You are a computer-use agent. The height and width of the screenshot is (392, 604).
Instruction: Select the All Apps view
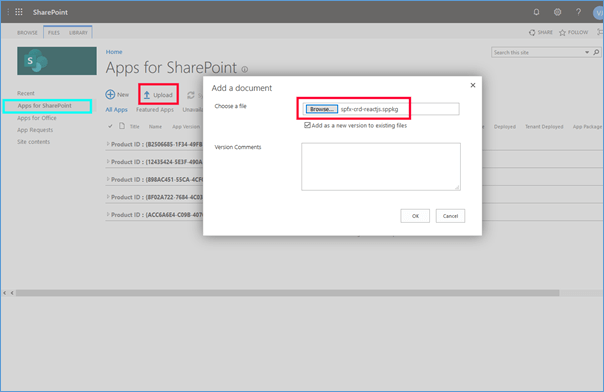(x=116, y=110)
